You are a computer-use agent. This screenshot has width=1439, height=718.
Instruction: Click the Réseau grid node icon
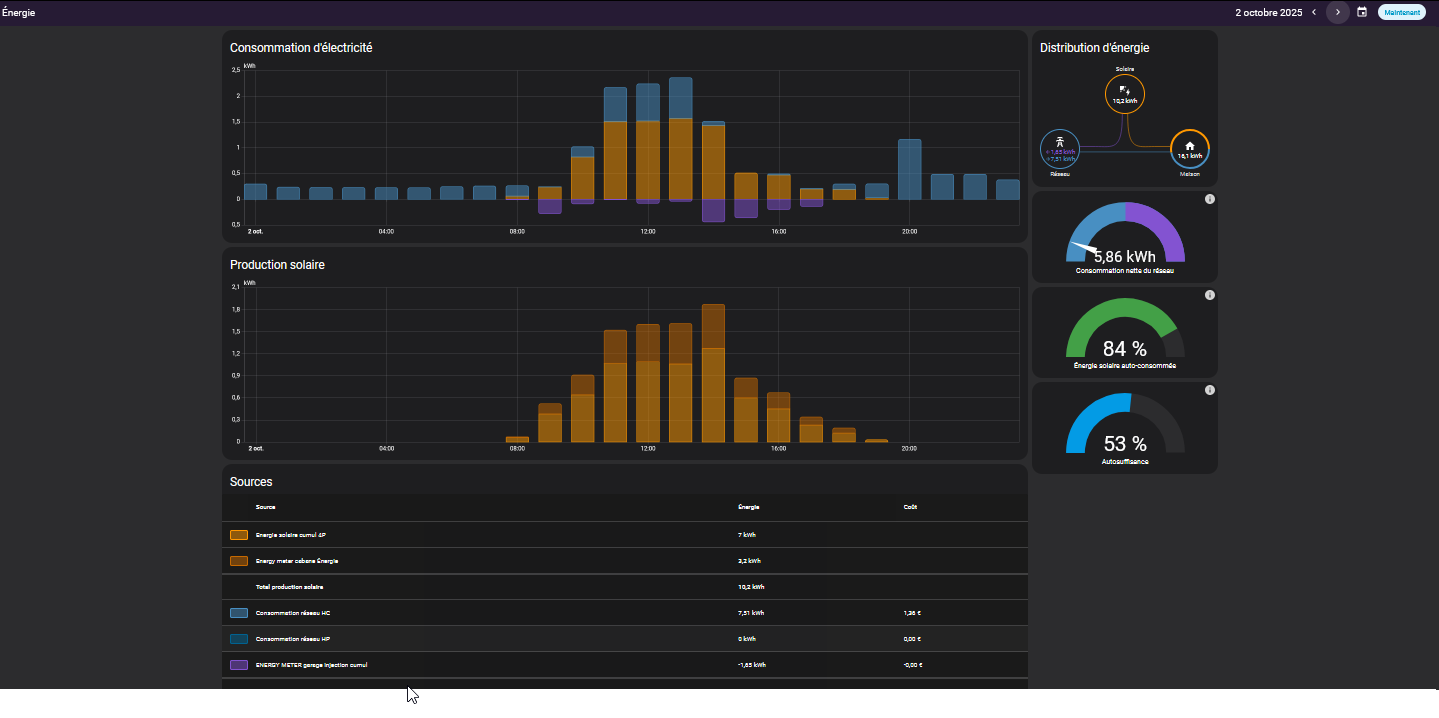tap(1059, 149)
